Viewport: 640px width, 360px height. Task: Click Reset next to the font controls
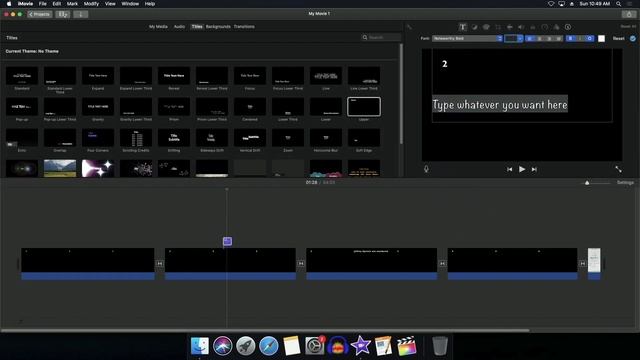point(618,38)
